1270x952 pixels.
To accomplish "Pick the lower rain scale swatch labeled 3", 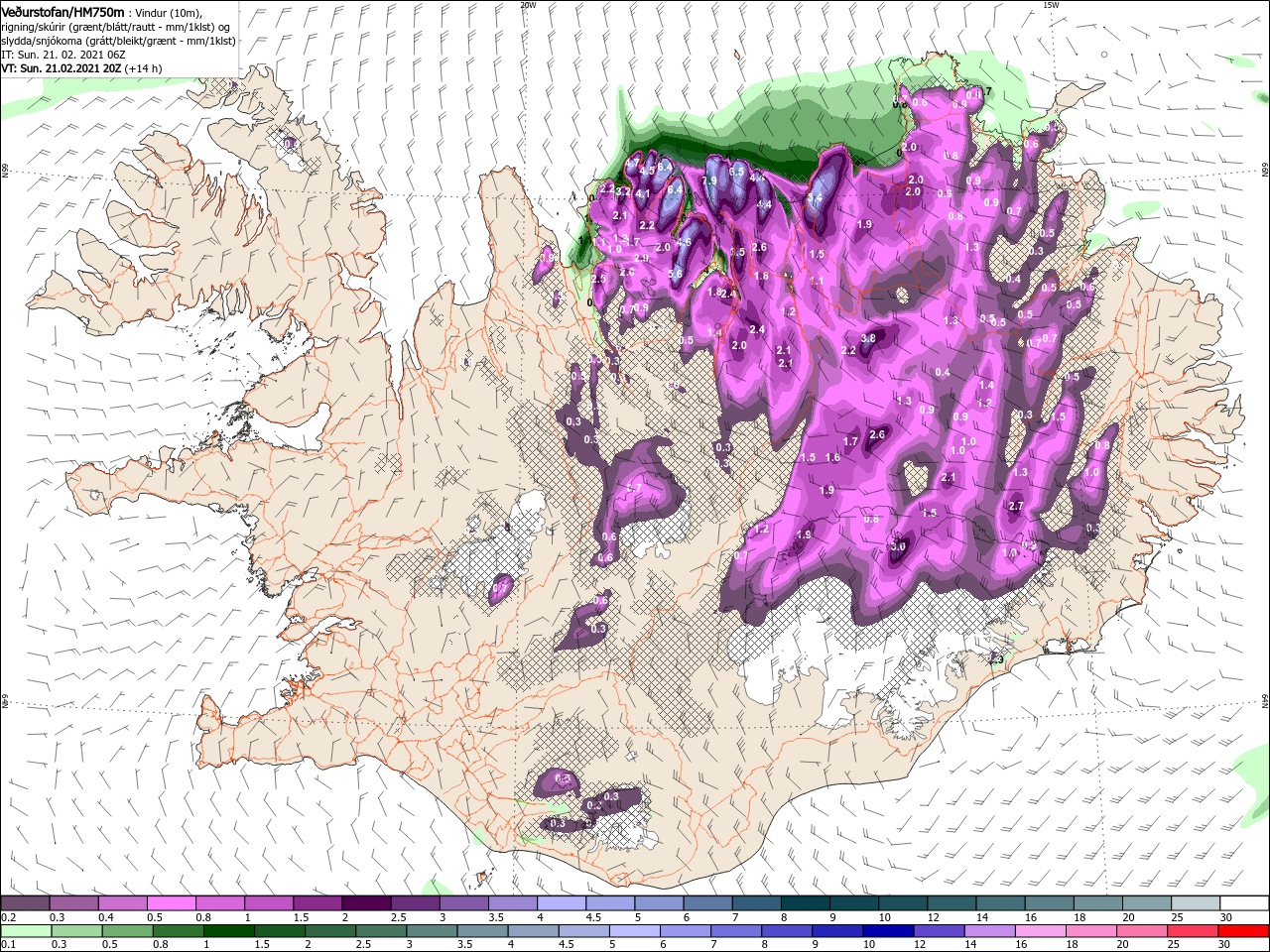I will tap(432, 931).
